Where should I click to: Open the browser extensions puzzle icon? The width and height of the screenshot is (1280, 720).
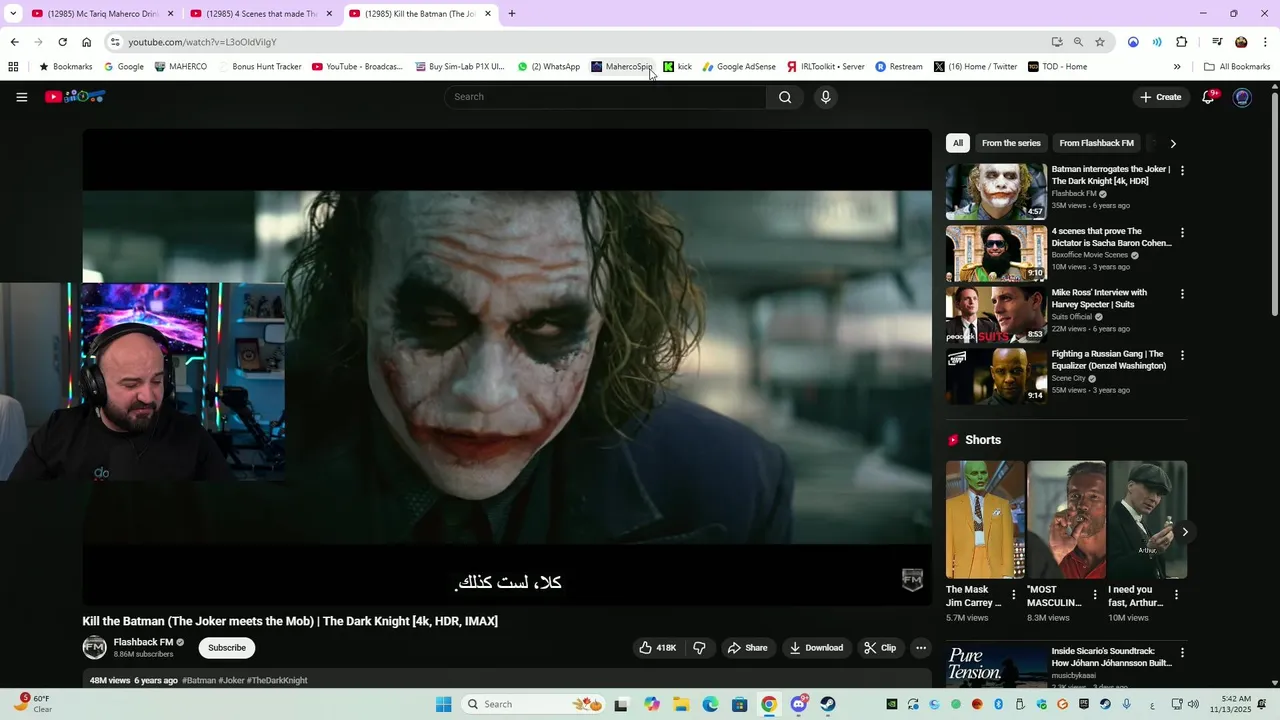tap(1181, 42)
